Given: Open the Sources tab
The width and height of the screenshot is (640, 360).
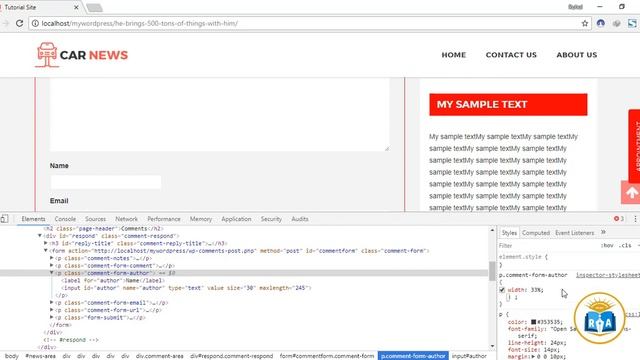Looking at the screenshot, I should coord(96,219).
